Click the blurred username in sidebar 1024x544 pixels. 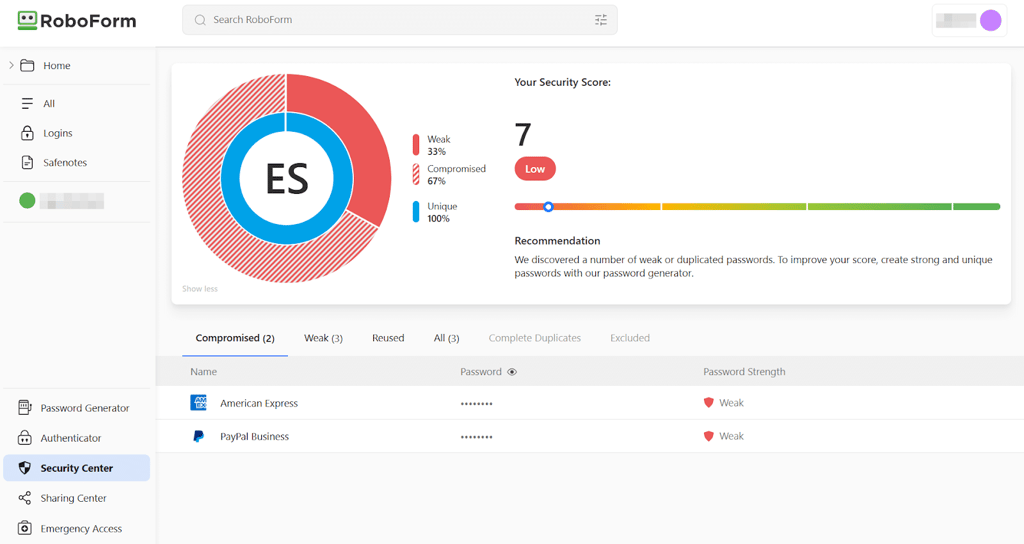click(72, 201)
